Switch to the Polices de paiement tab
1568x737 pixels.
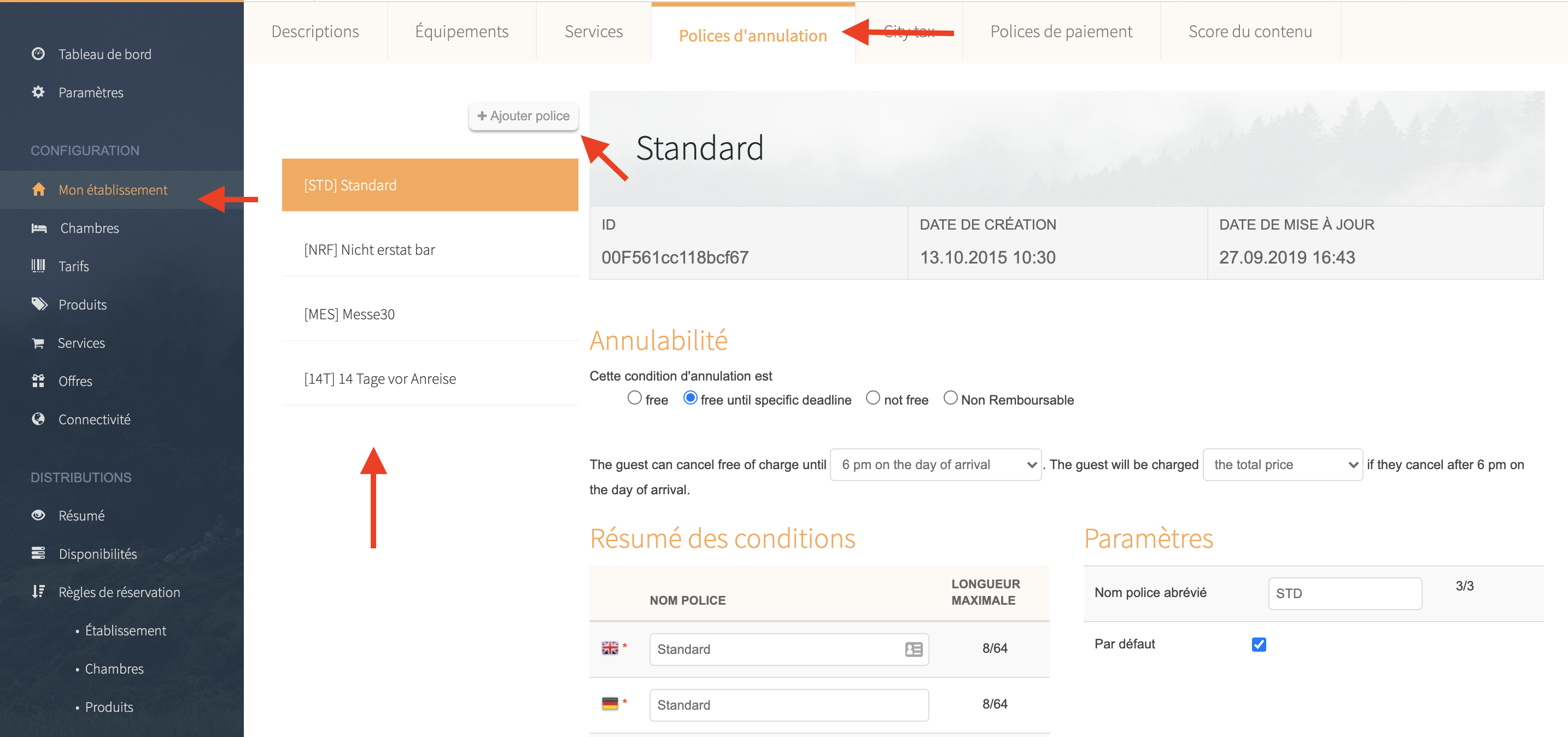(x=1061, y=32)
